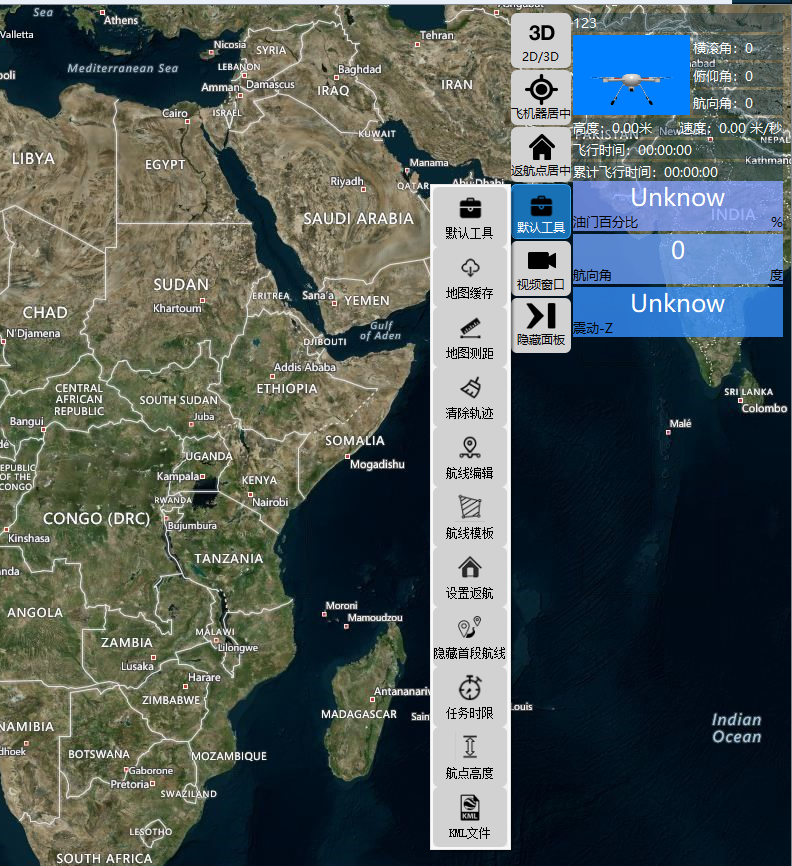Image resolution: width=792 pixels, height=866 pixels.
Task: Click the heading angle tile (航向角) showing 0
Action: pos(678,259)
